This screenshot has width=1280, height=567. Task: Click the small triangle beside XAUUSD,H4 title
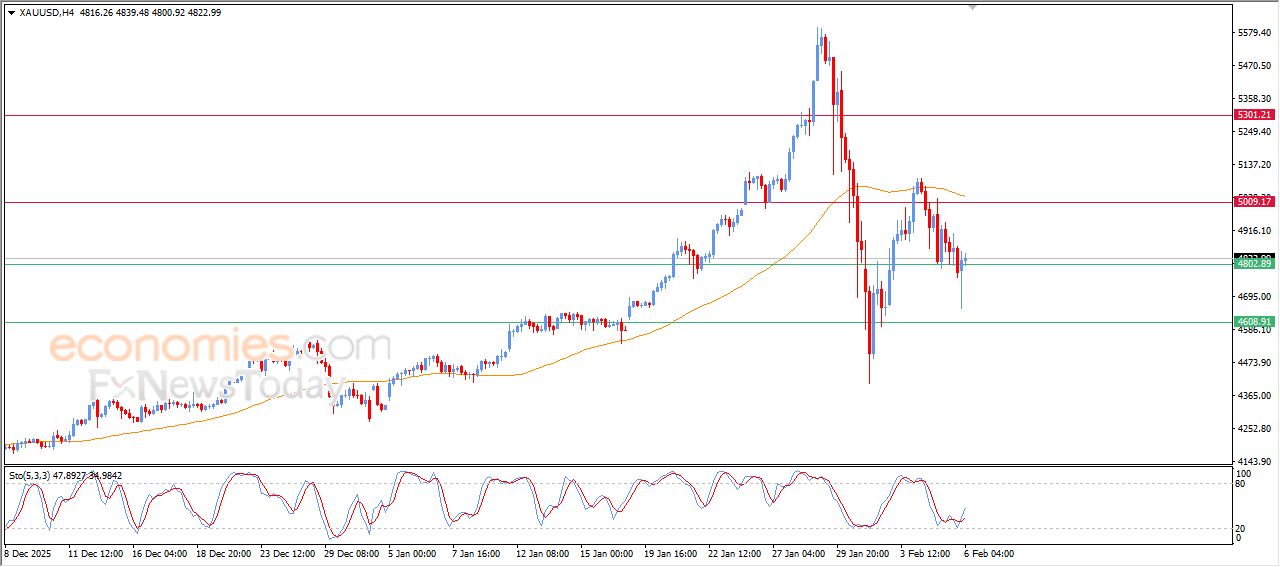tap(11, 13)
